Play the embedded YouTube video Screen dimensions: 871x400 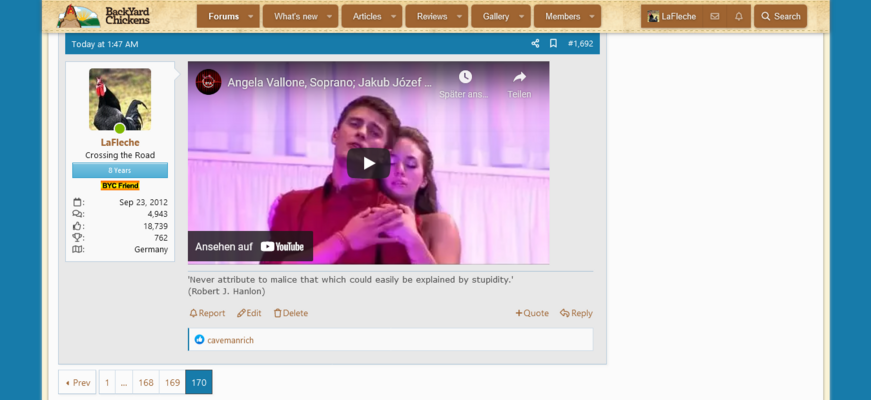(368, 163)
